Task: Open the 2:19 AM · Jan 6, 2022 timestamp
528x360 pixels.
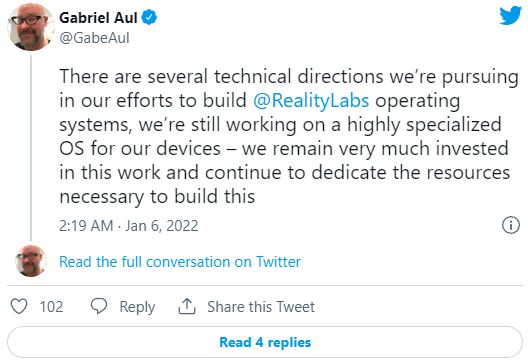Action: click(x=129, y=226)
